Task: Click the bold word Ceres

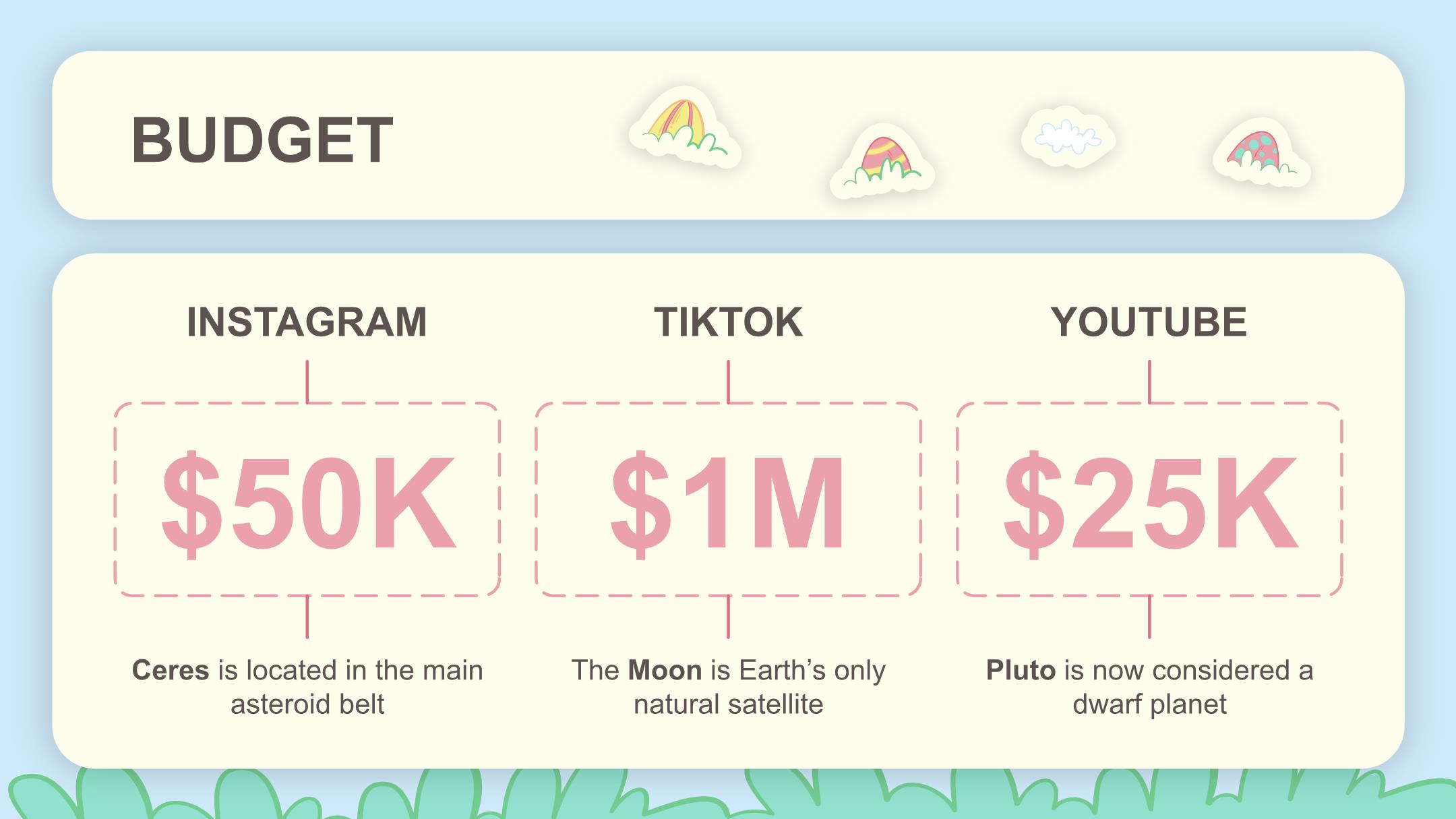Action: tap(171, 671)
